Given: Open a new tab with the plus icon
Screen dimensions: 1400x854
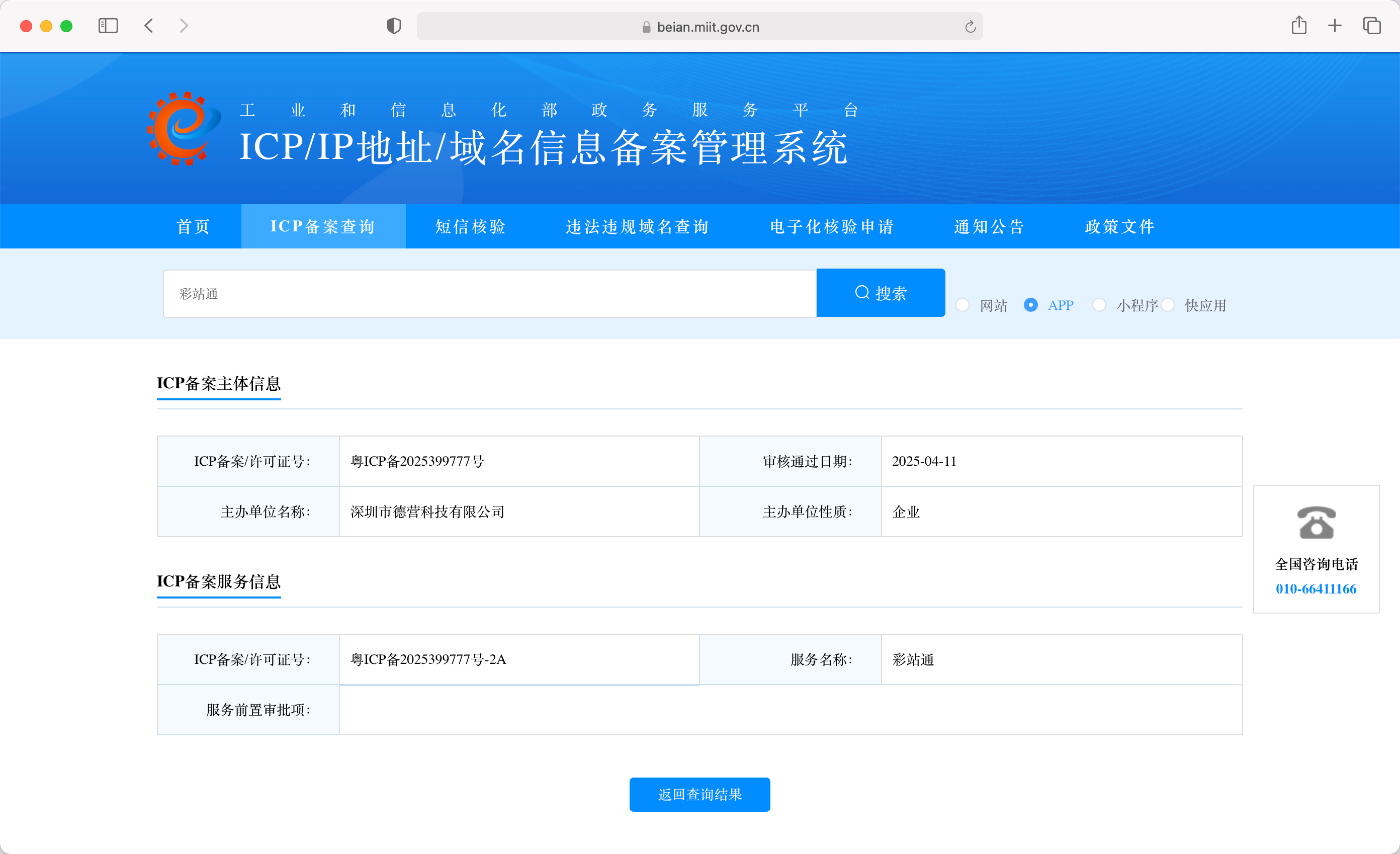Looking at the screenshot, I should pyautogui.click(x=1335, y=26).
